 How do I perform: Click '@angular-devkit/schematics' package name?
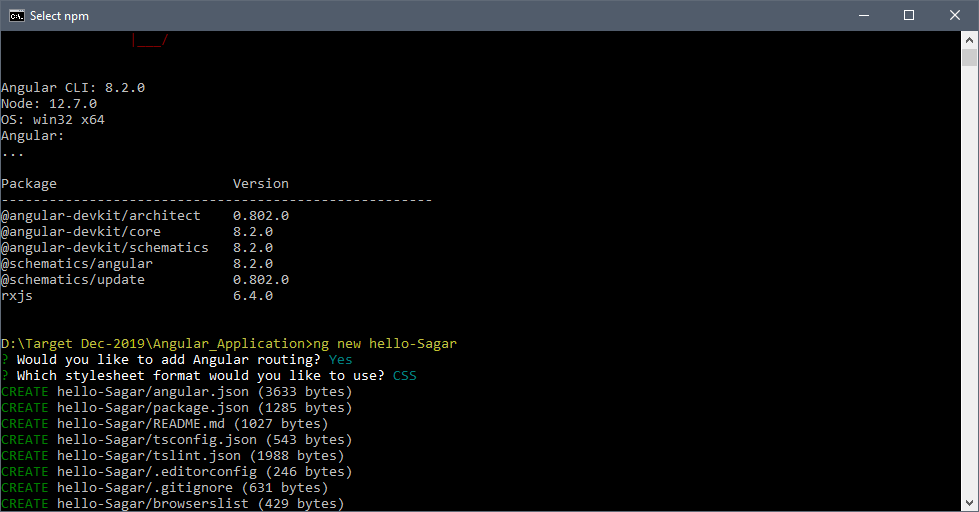(x=105, y=248)
